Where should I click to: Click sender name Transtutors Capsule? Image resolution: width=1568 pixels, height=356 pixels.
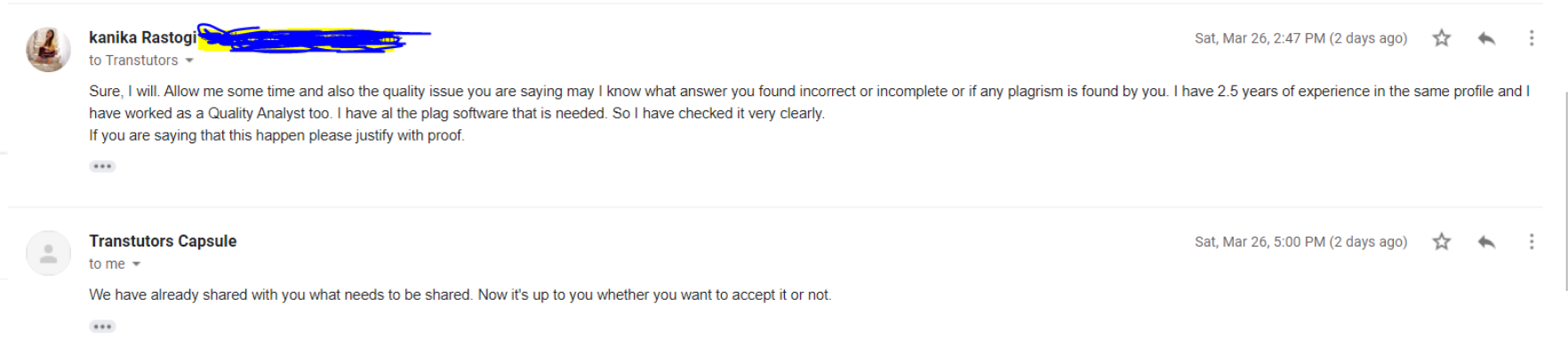tap(163, 241)
